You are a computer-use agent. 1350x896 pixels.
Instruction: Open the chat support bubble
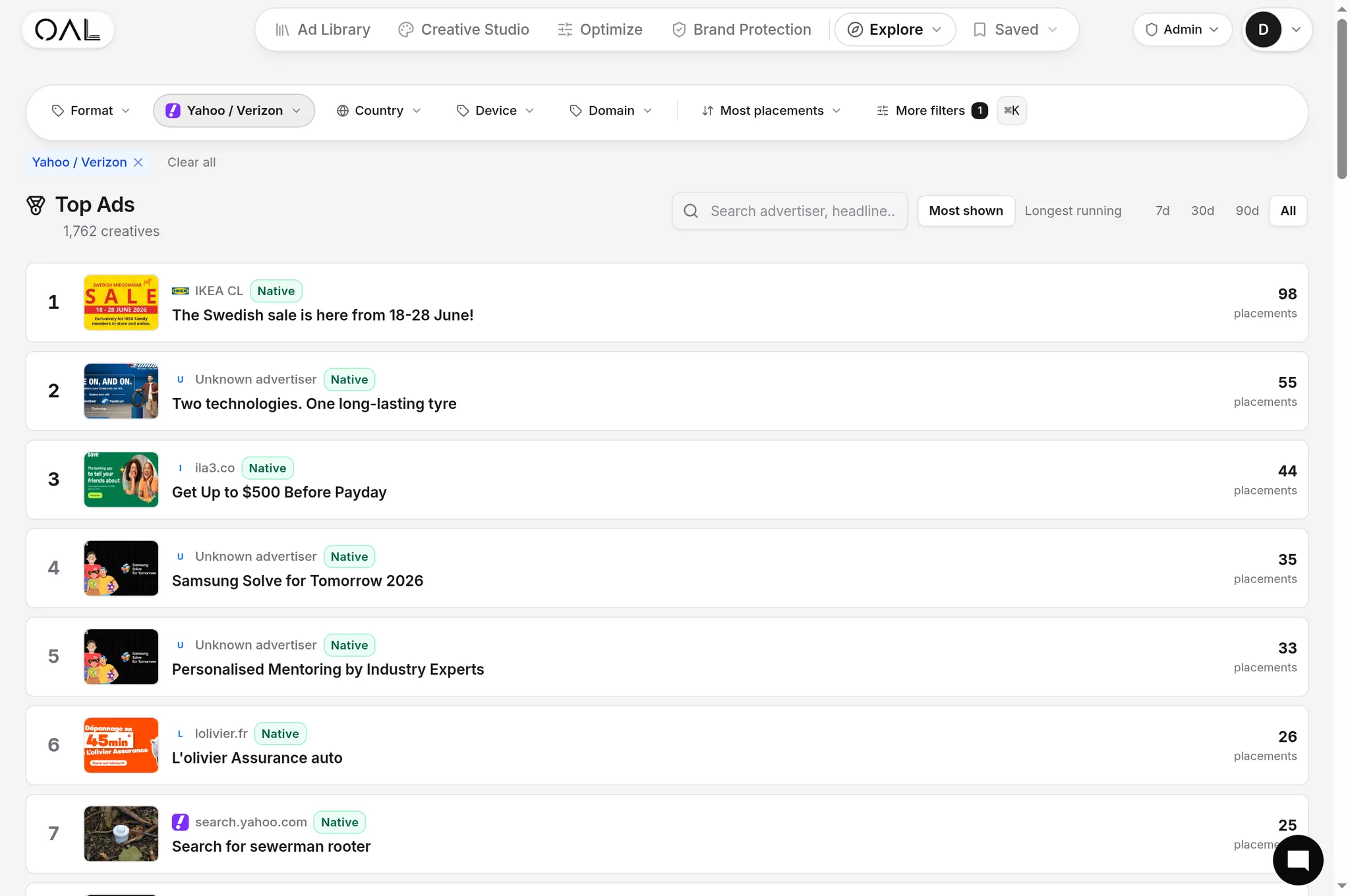click(x=1298, y=860)
